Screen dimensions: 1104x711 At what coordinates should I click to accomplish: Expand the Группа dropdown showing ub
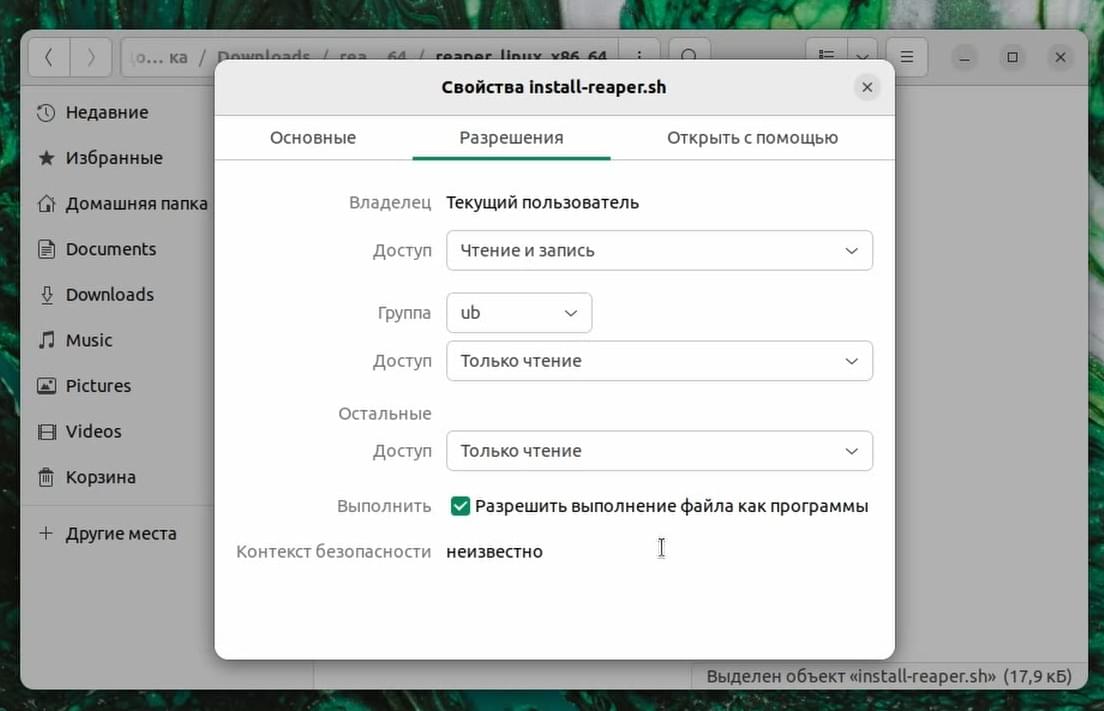point(519,313)
